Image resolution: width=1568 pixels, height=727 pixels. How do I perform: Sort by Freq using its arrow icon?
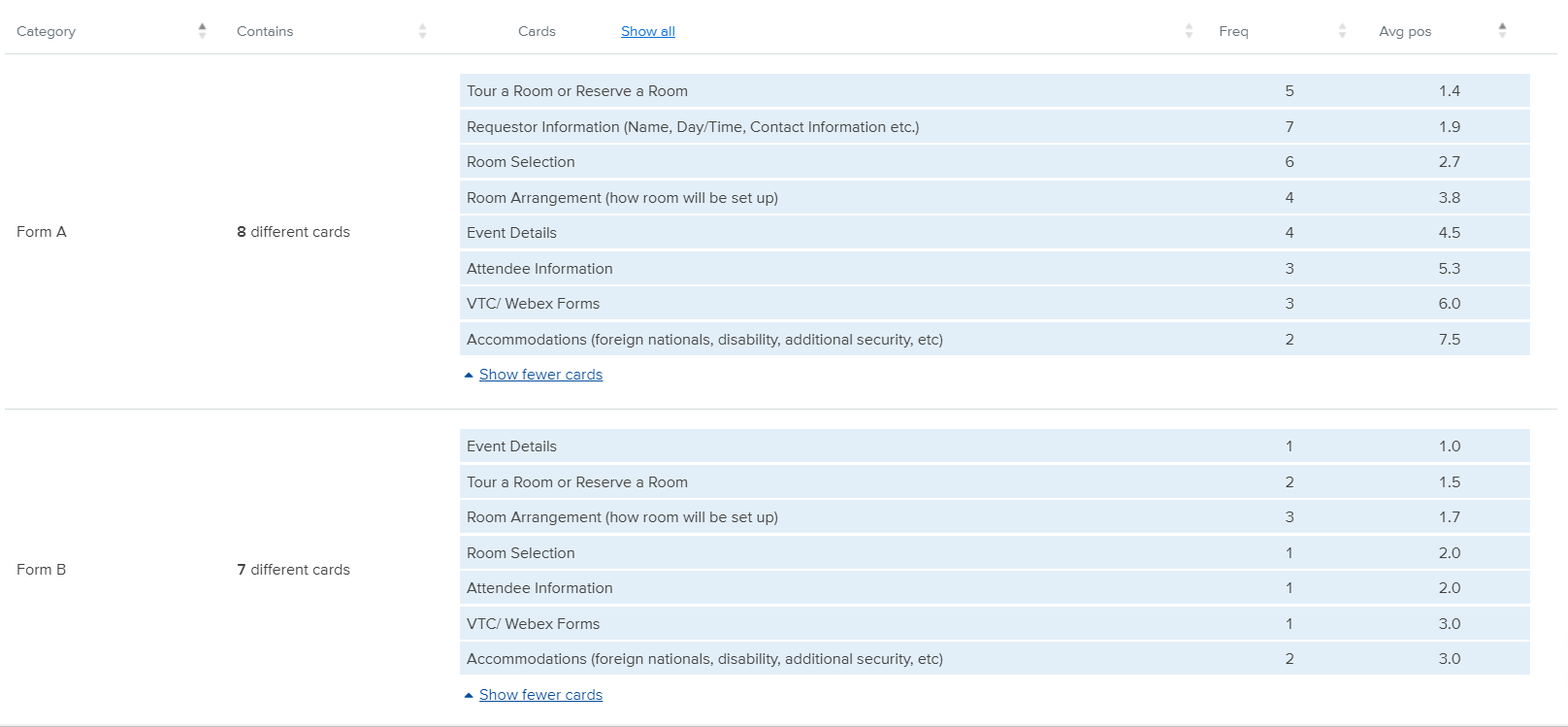click(x=1342, y=31)
